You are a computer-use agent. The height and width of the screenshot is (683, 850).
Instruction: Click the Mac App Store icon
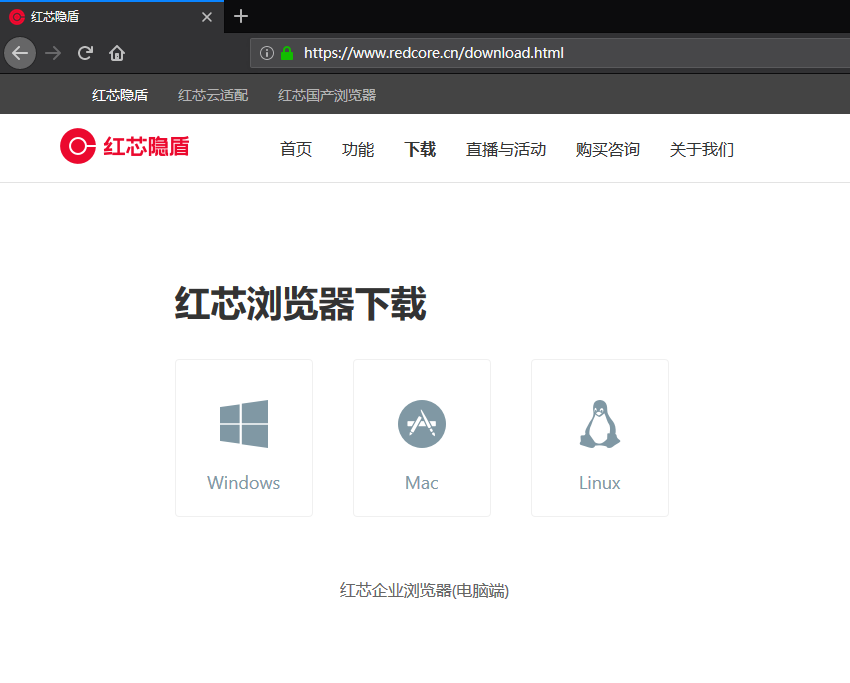(422, 424)
